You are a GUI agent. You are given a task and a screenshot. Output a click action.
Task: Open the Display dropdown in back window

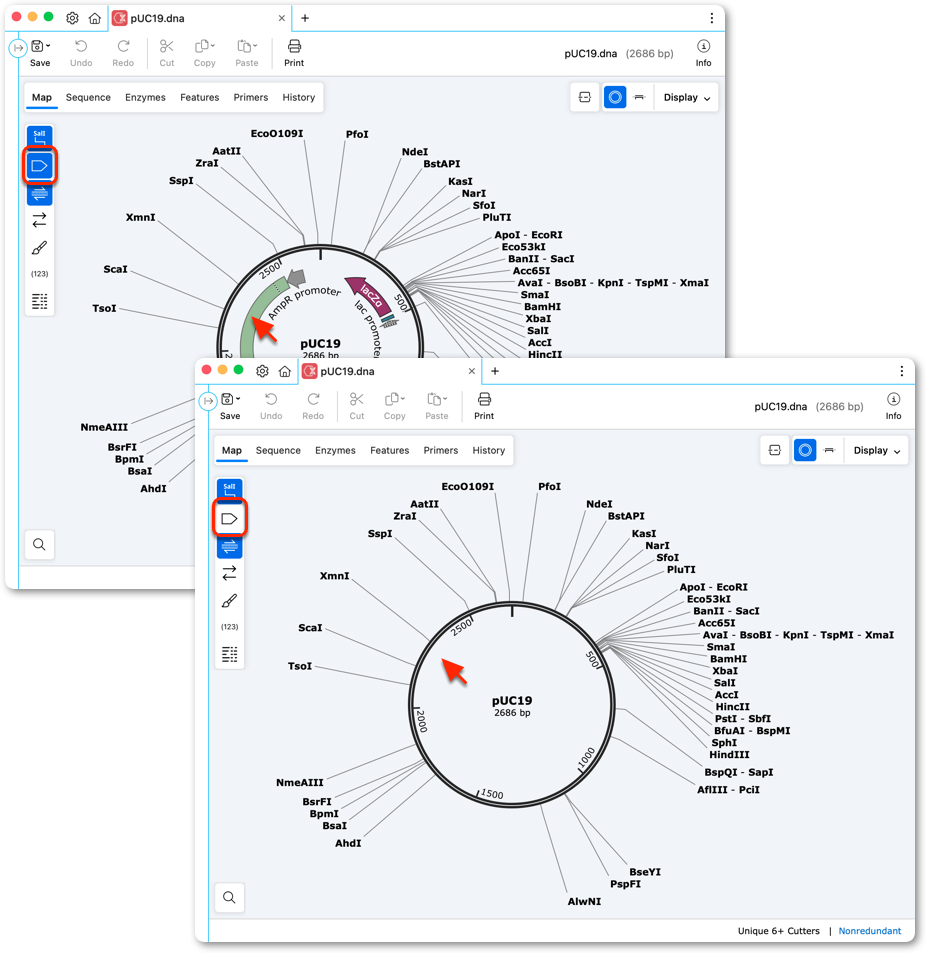click(x=686, y=97)
